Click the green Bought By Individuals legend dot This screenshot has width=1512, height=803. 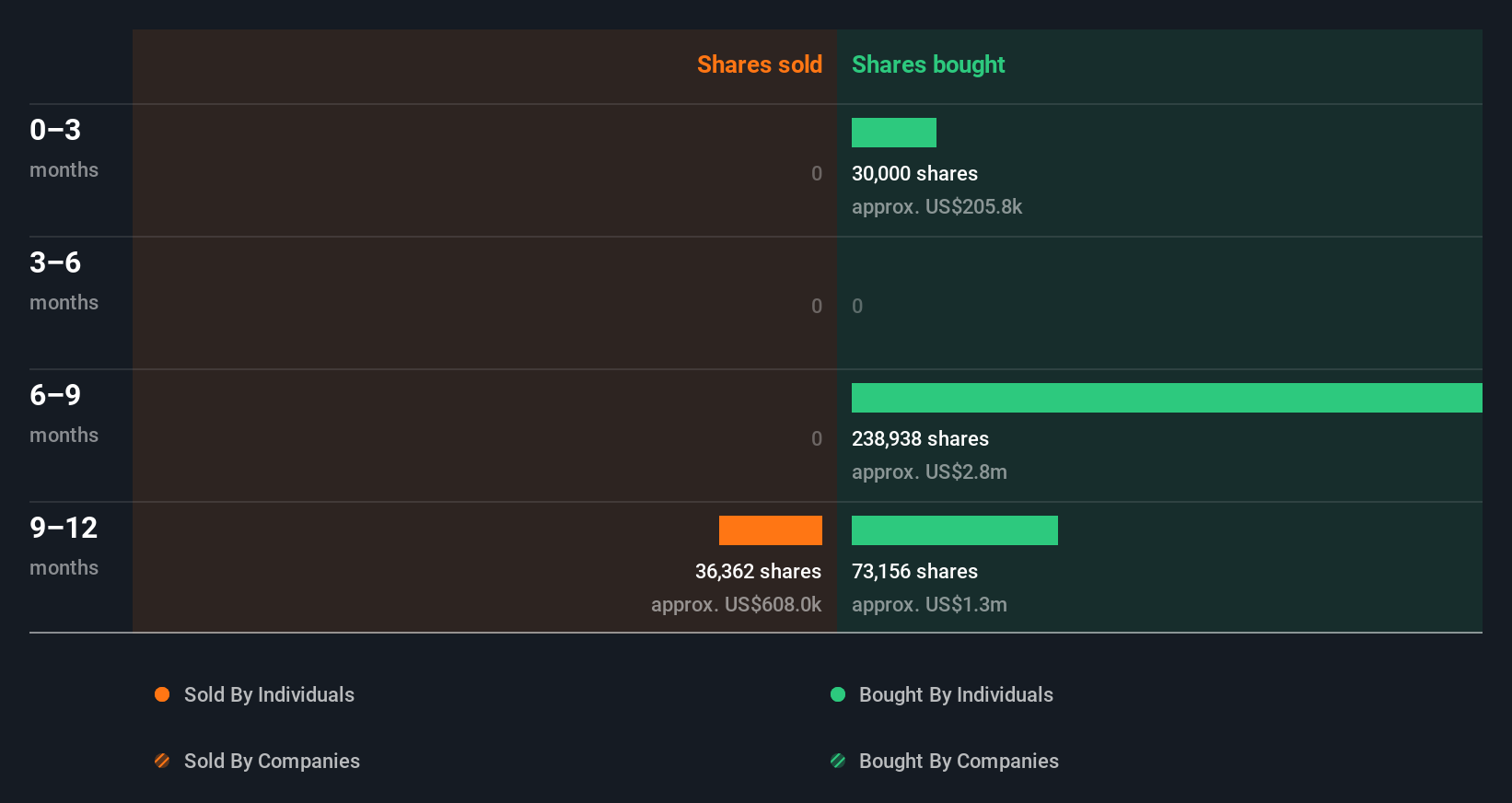(x=838, y=694)
